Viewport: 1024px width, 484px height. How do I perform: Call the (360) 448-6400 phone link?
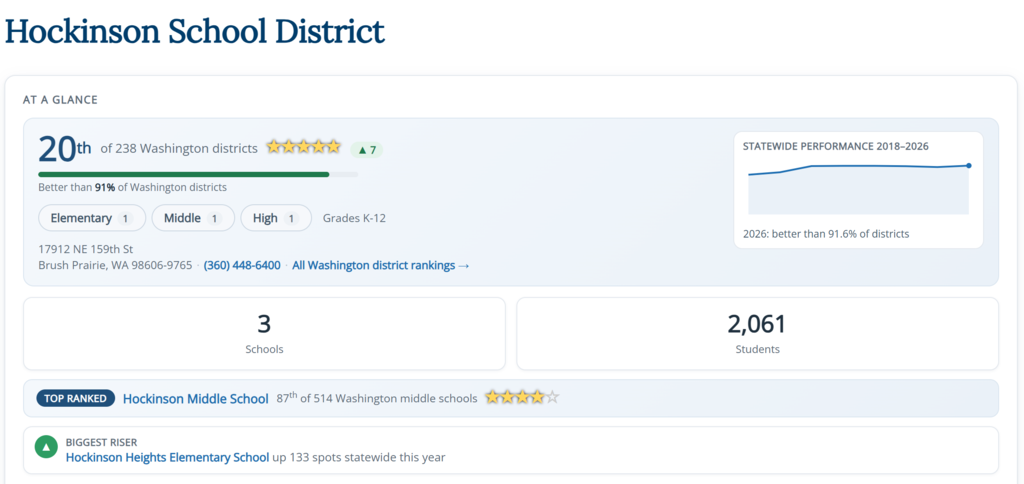(242, 265)
